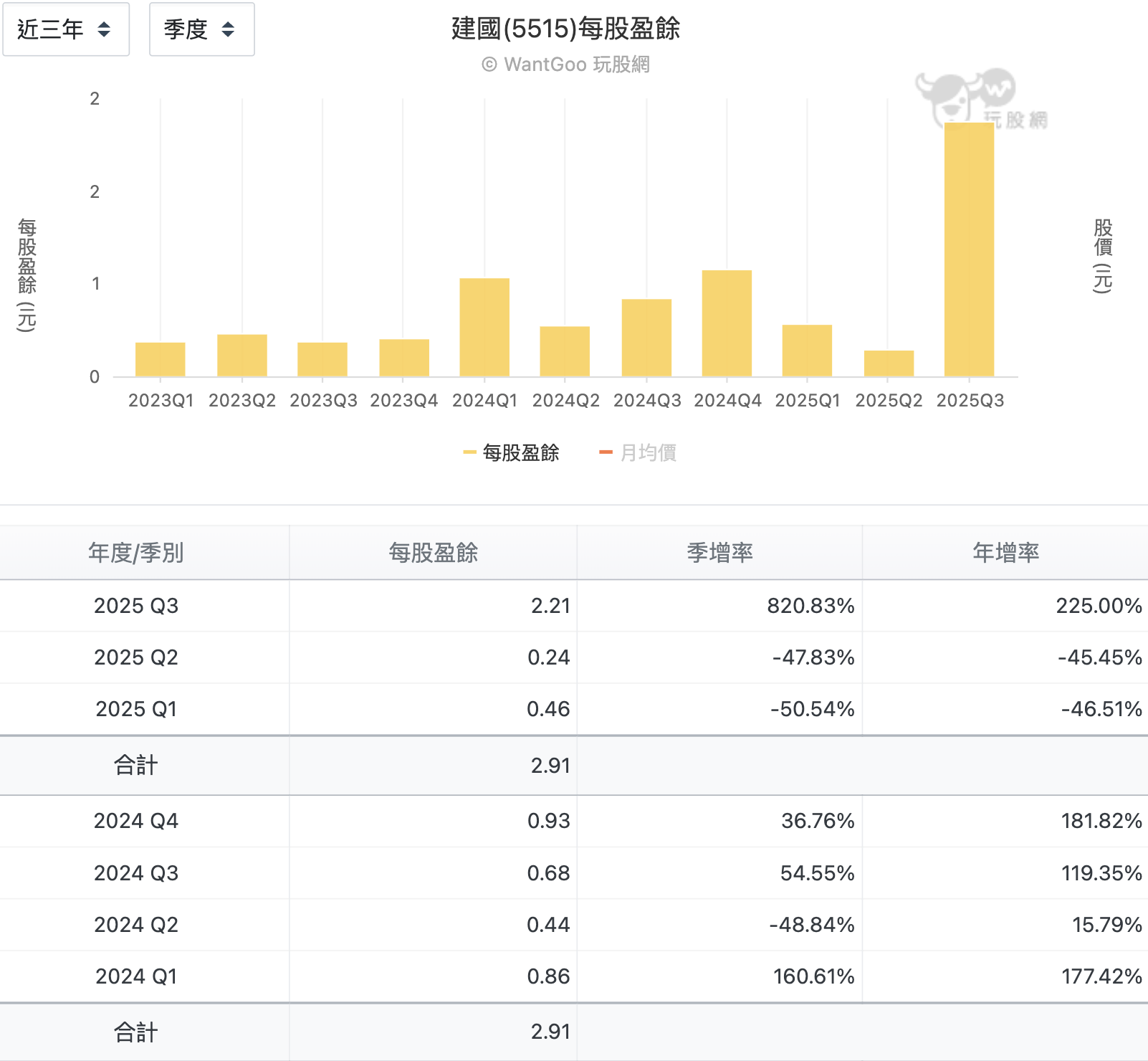Image resolution: width=1148 pixels, height=1061 pixels.
Task: Click the 年增率 column header
Action: click(1005, 553)
